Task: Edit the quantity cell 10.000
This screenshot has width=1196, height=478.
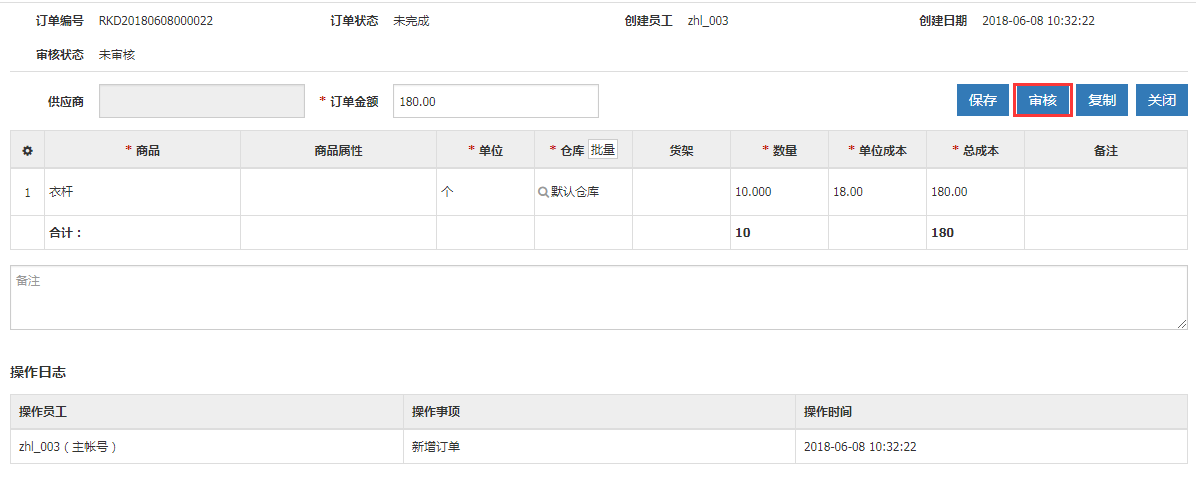Action: (x=778, y=192)
